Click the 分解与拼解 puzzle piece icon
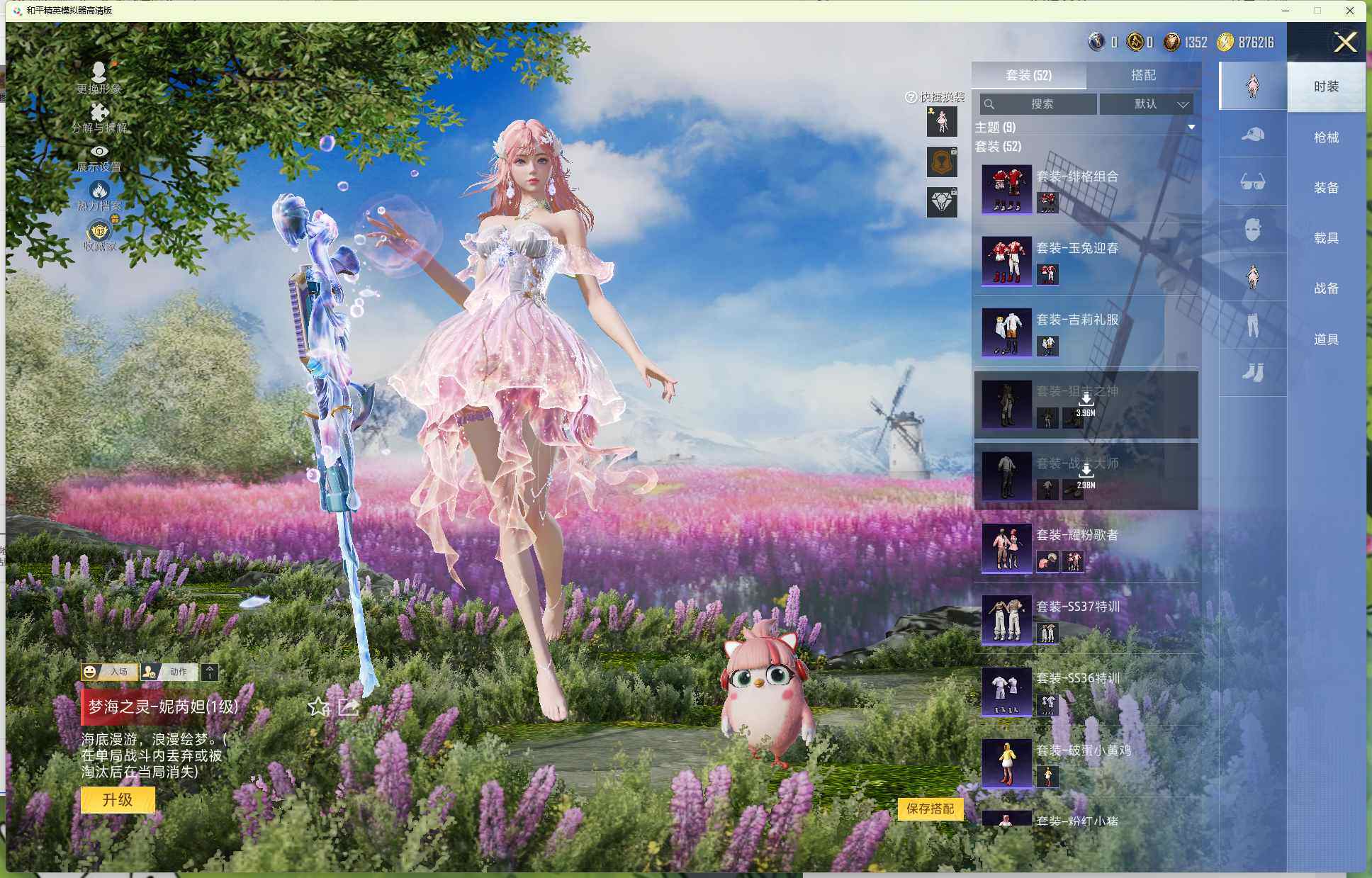This screenshot has width=1372, height=878. (x=99, y=112)
